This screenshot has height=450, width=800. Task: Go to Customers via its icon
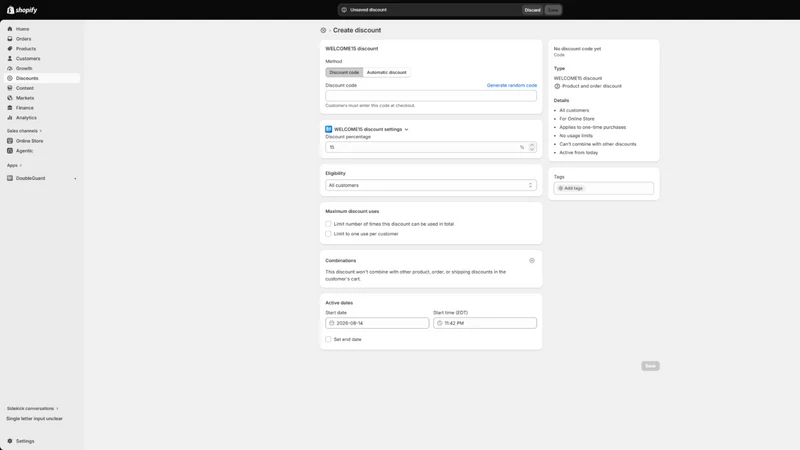click(10, 59)
